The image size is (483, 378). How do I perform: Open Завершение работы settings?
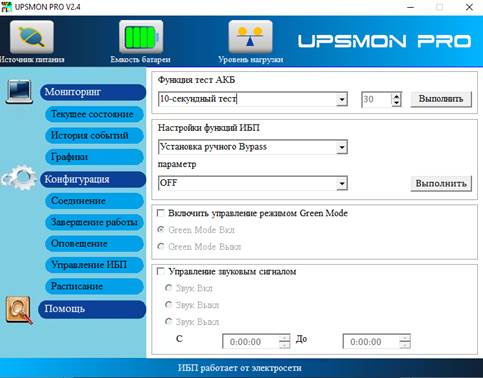(x=94, y=222)
